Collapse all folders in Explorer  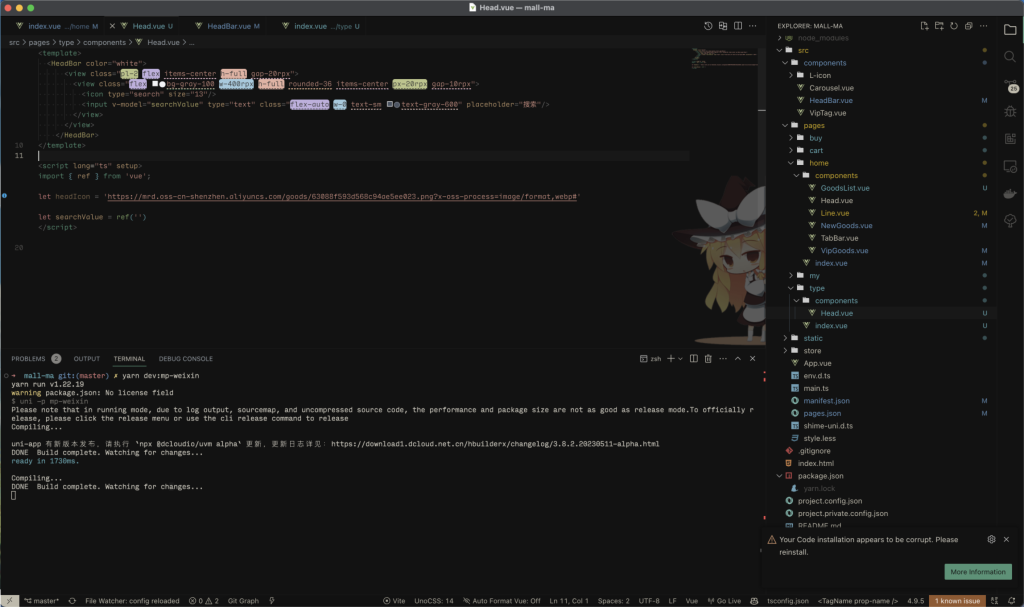click(x=969, y=26)
